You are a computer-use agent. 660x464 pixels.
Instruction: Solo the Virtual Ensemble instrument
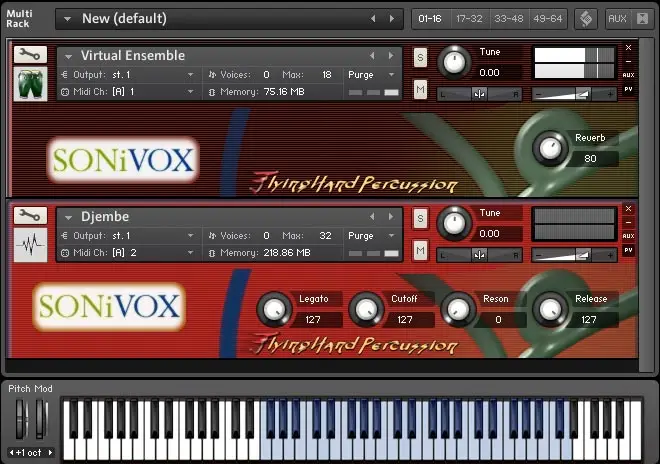420,58
